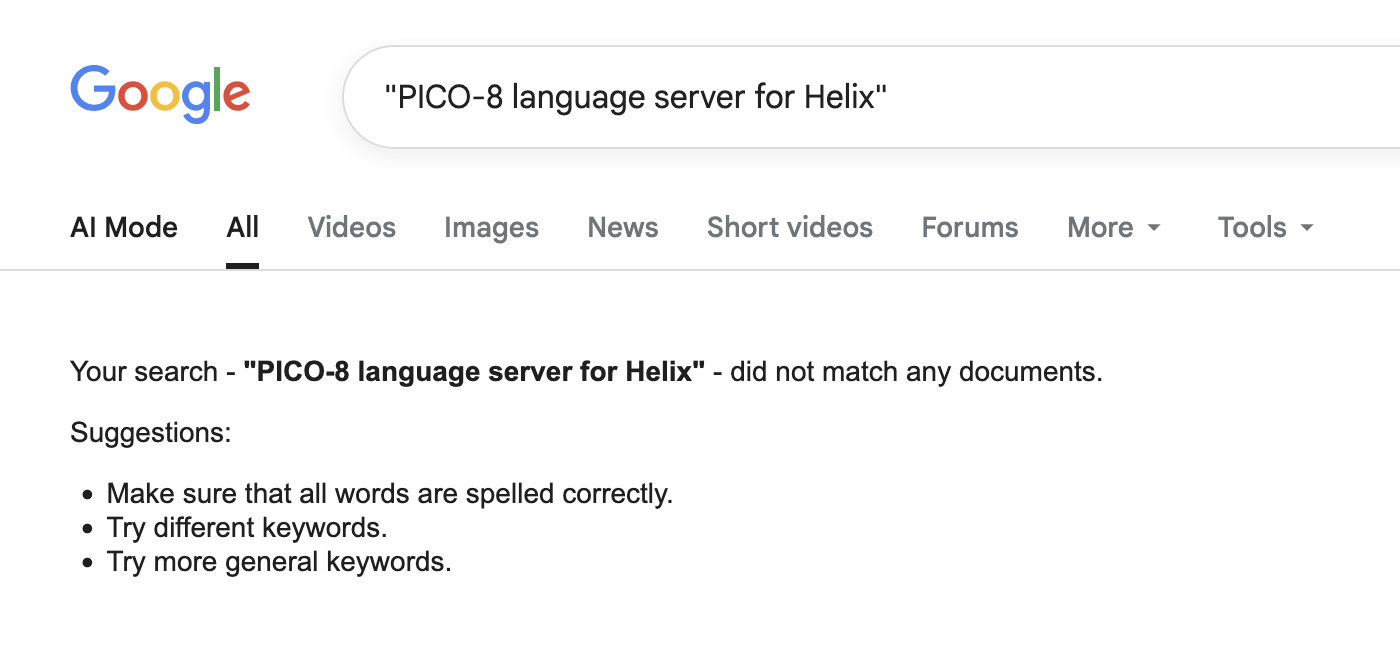Click the Suggestions heading text
Image resolution: width=1400 pixels, height=654 pixels.
150,432
